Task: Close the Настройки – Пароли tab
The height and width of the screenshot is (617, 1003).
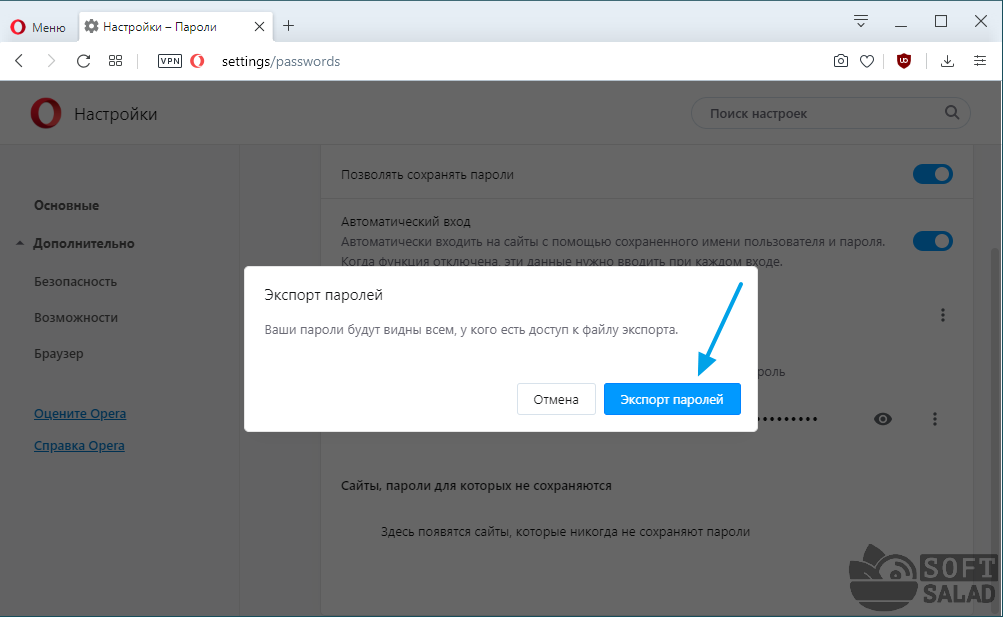Action: 259,27
